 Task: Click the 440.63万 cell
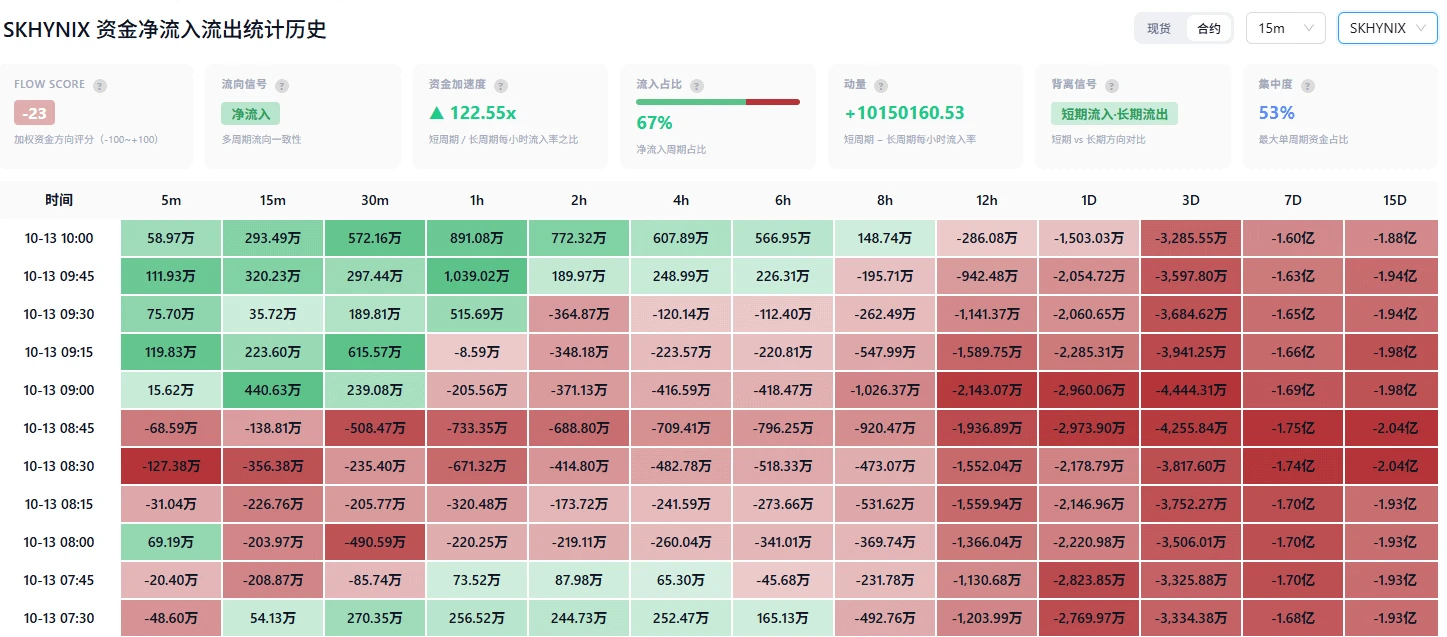(273, 390)
